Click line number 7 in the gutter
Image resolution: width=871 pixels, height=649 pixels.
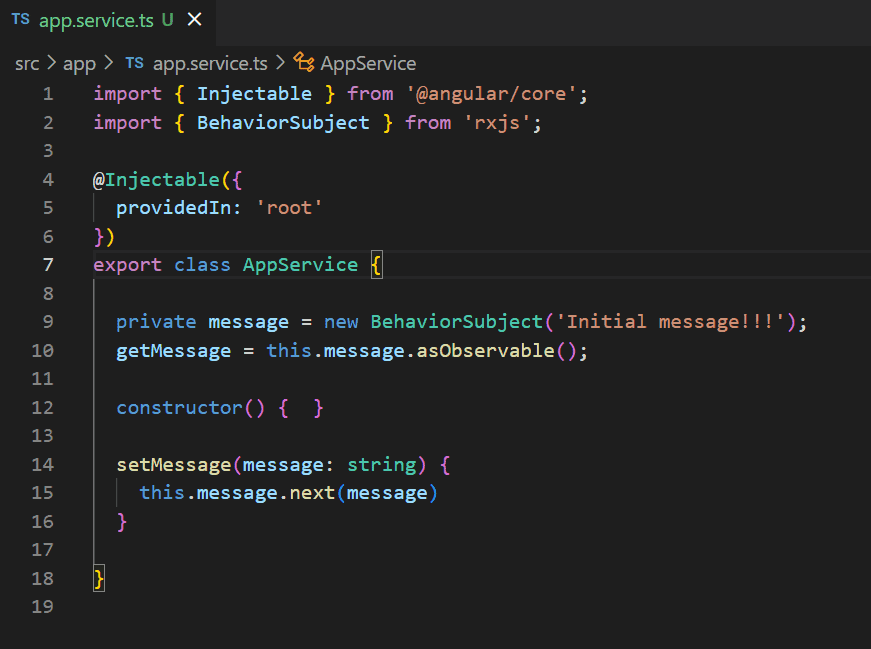tap(48, 265)
